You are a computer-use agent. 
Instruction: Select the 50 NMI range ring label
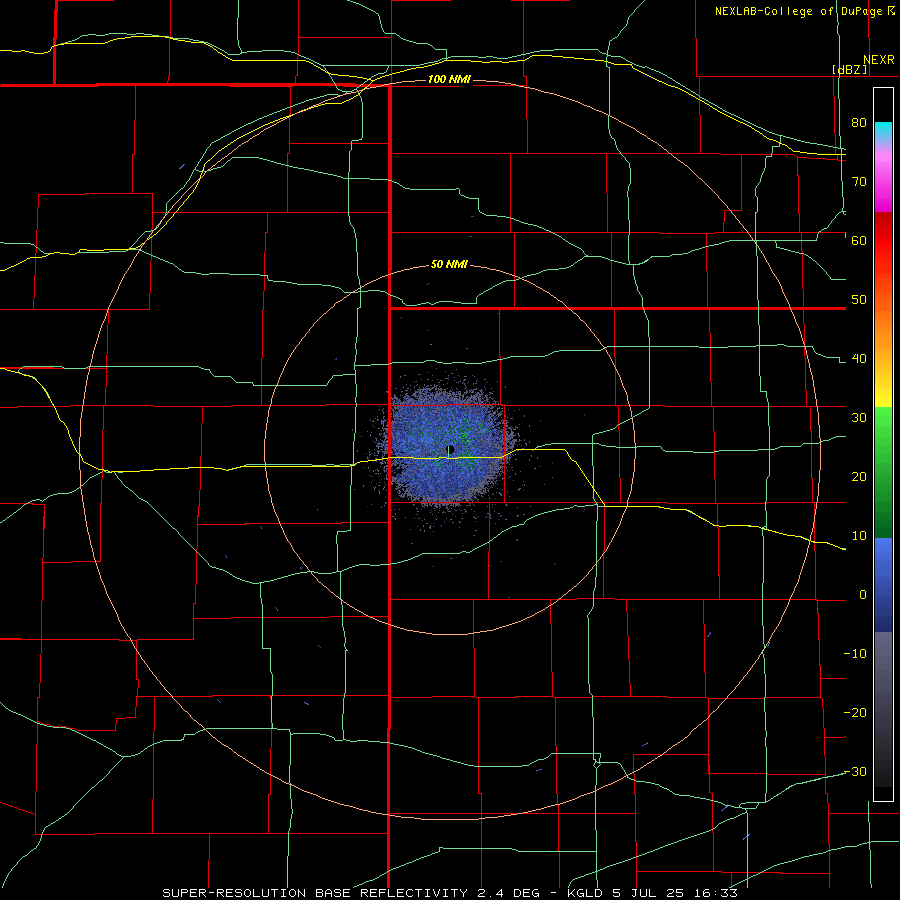pyautogui.click(x=449, y=265)
